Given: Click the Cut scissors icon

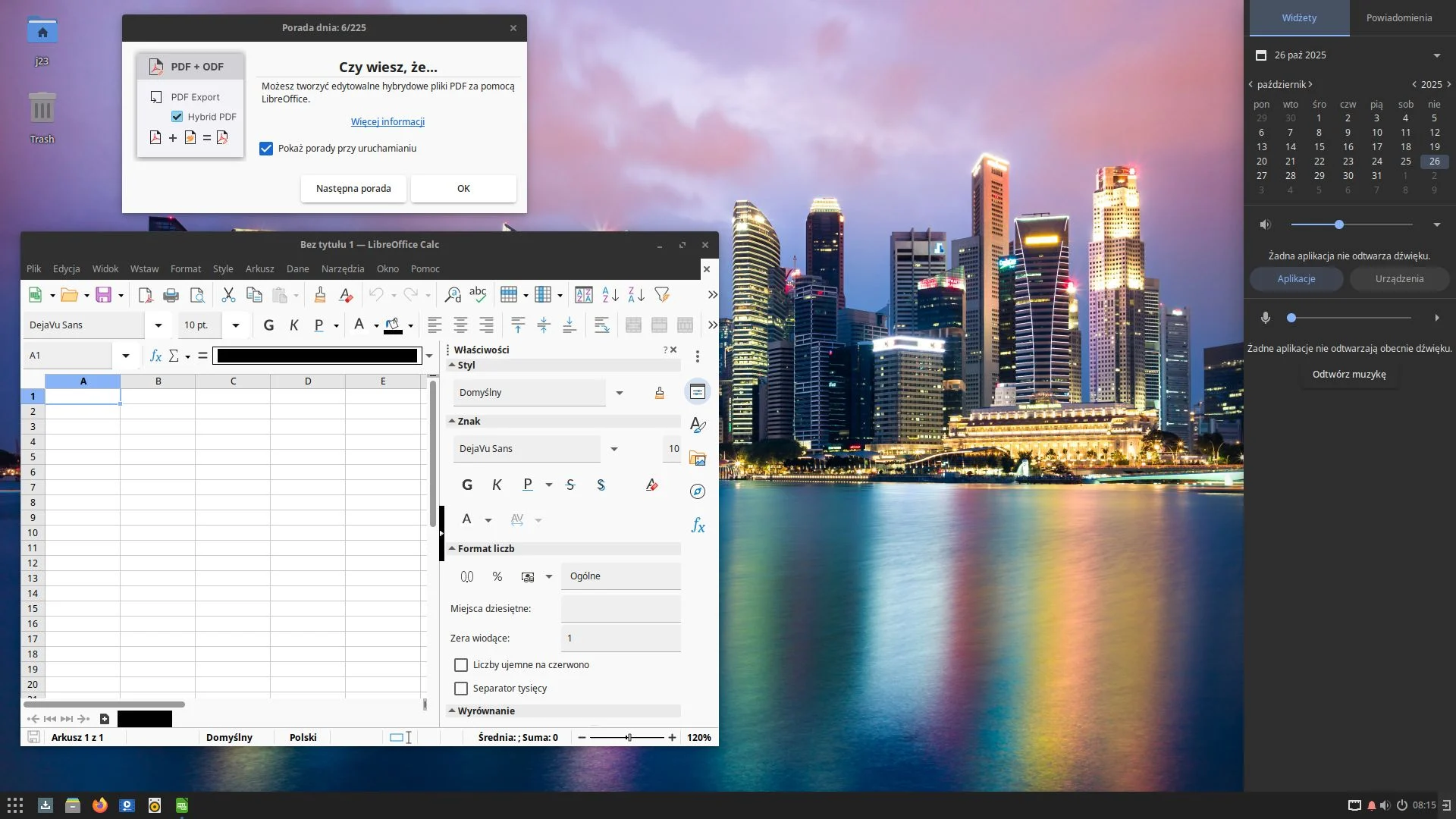Looking at the screenshot, I should pyautogui.click(x=227, y=295).
